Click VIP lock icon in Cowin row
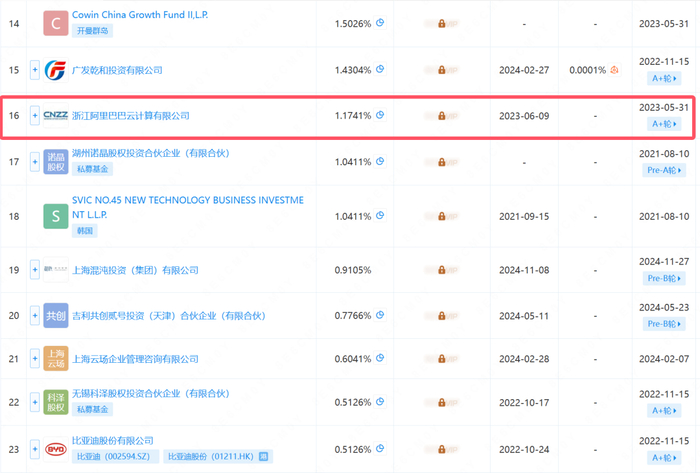 coord(442,23)
